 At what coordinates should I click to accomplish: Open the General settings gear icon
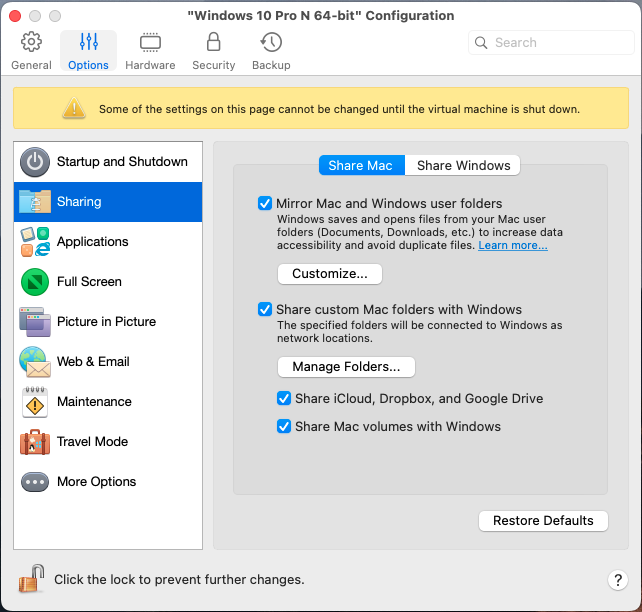point(32,42)
